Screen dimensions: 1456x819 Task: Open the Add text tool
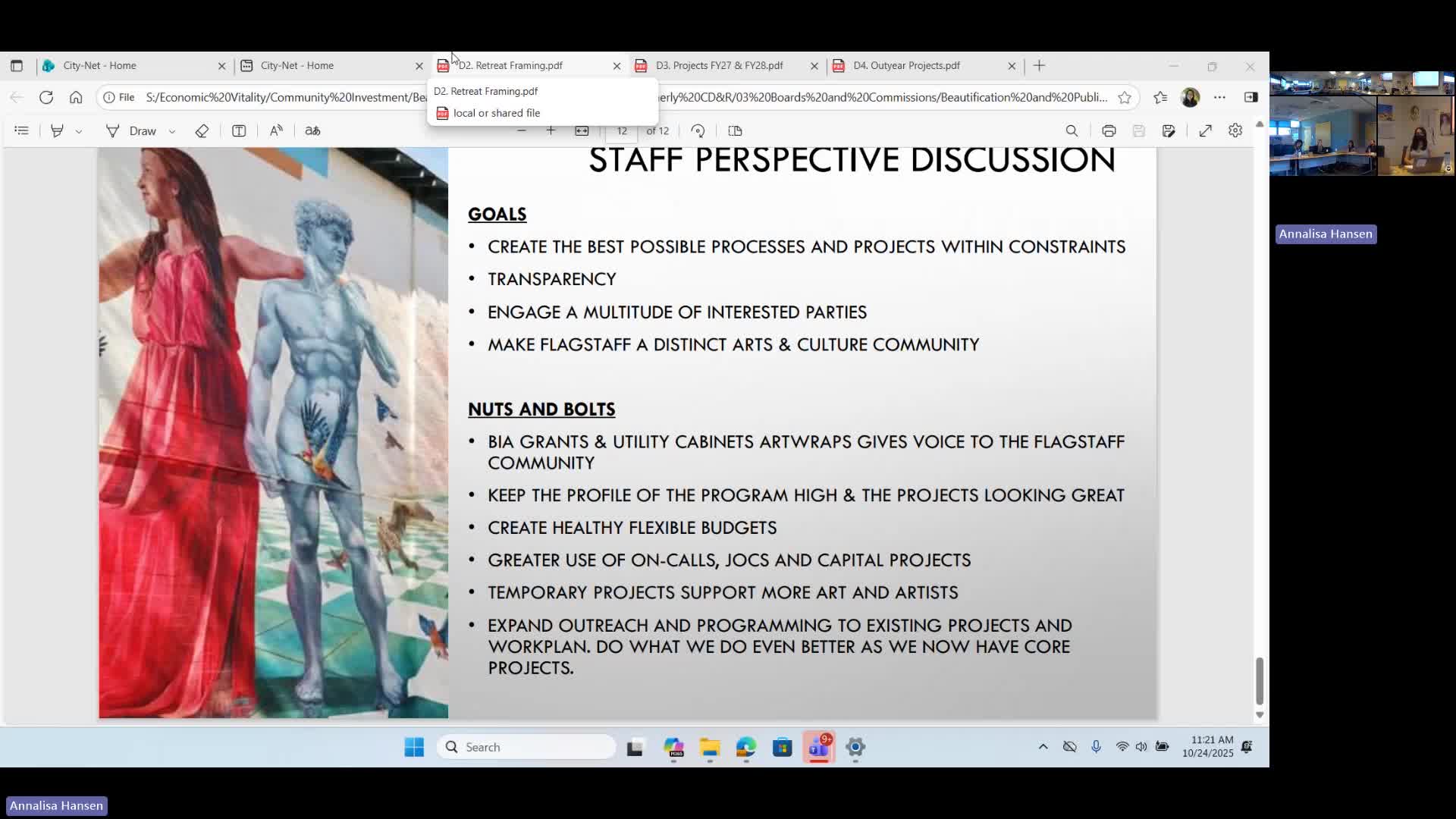click(x=239, y=130)
